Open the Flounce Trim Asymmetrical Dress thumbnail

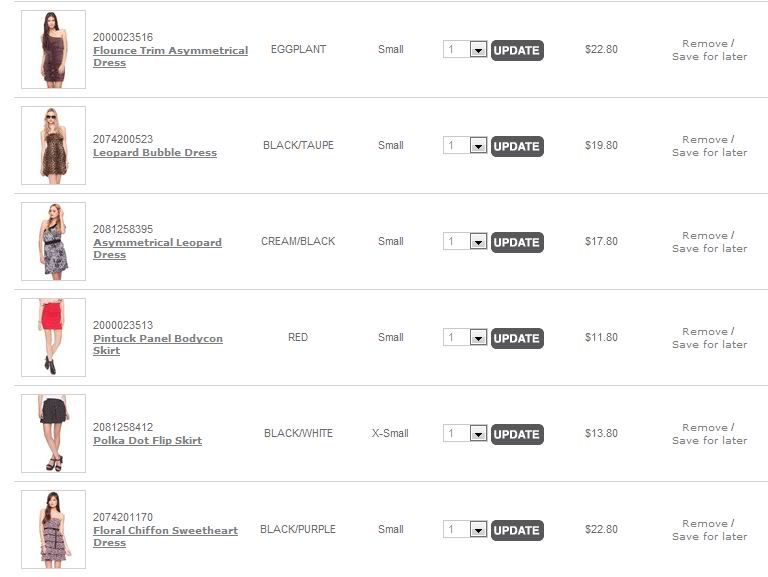tap(53, 49)
